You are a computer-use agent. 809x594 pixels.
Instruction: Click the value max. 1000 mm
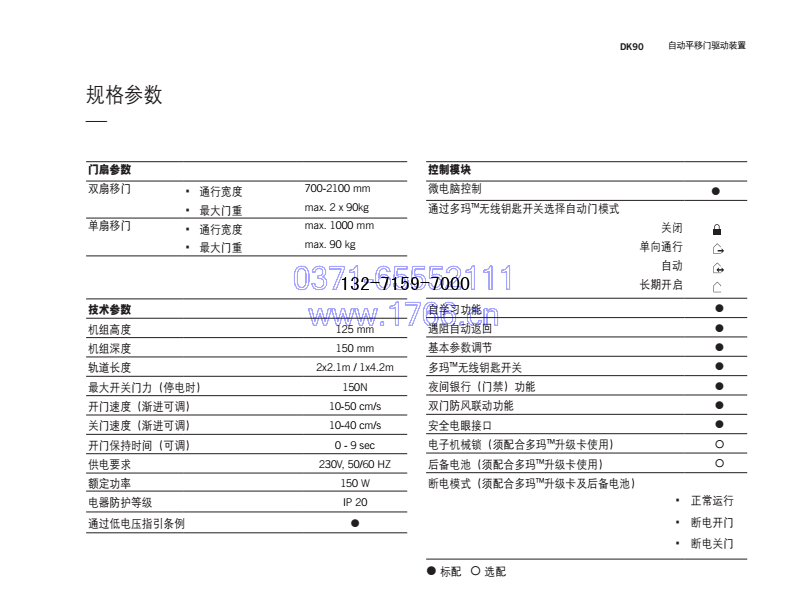click(339, 226)
